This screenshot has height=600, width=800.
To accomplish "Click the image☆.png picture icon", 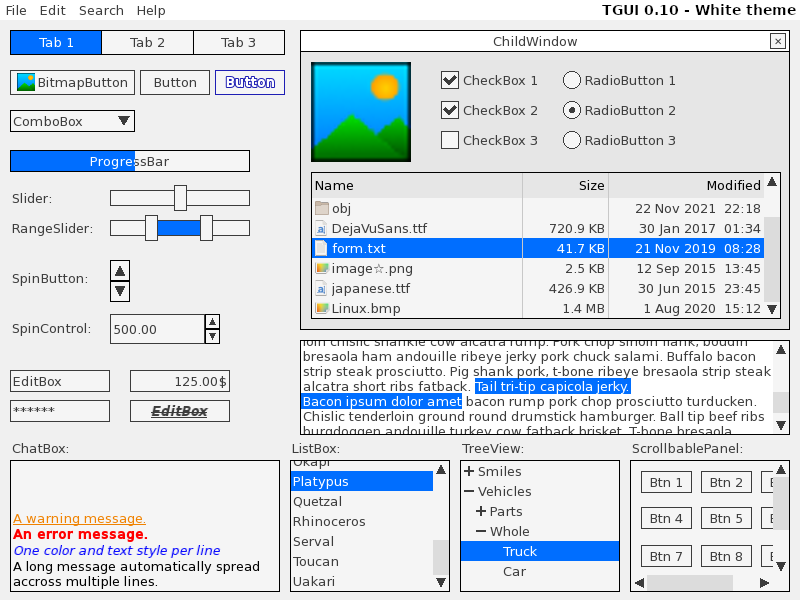I will (320, 268).
